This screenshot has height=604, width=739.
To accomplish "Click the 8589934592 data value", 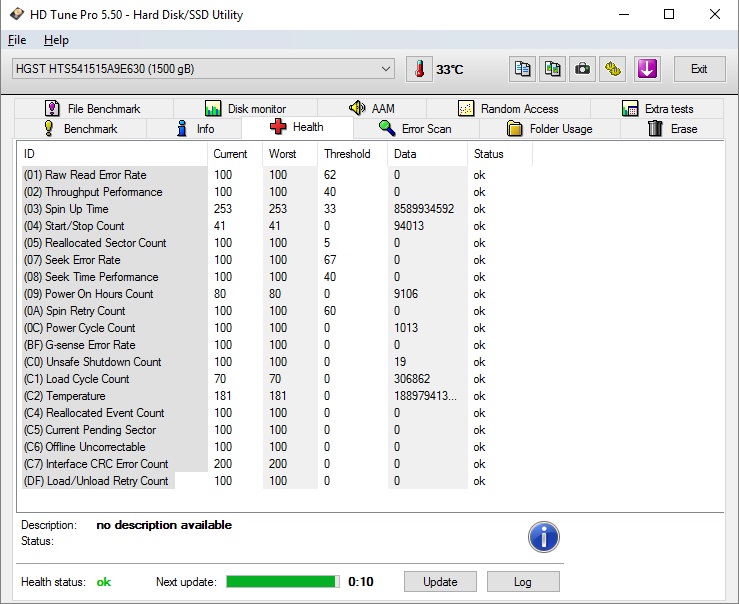I will 424,209.
